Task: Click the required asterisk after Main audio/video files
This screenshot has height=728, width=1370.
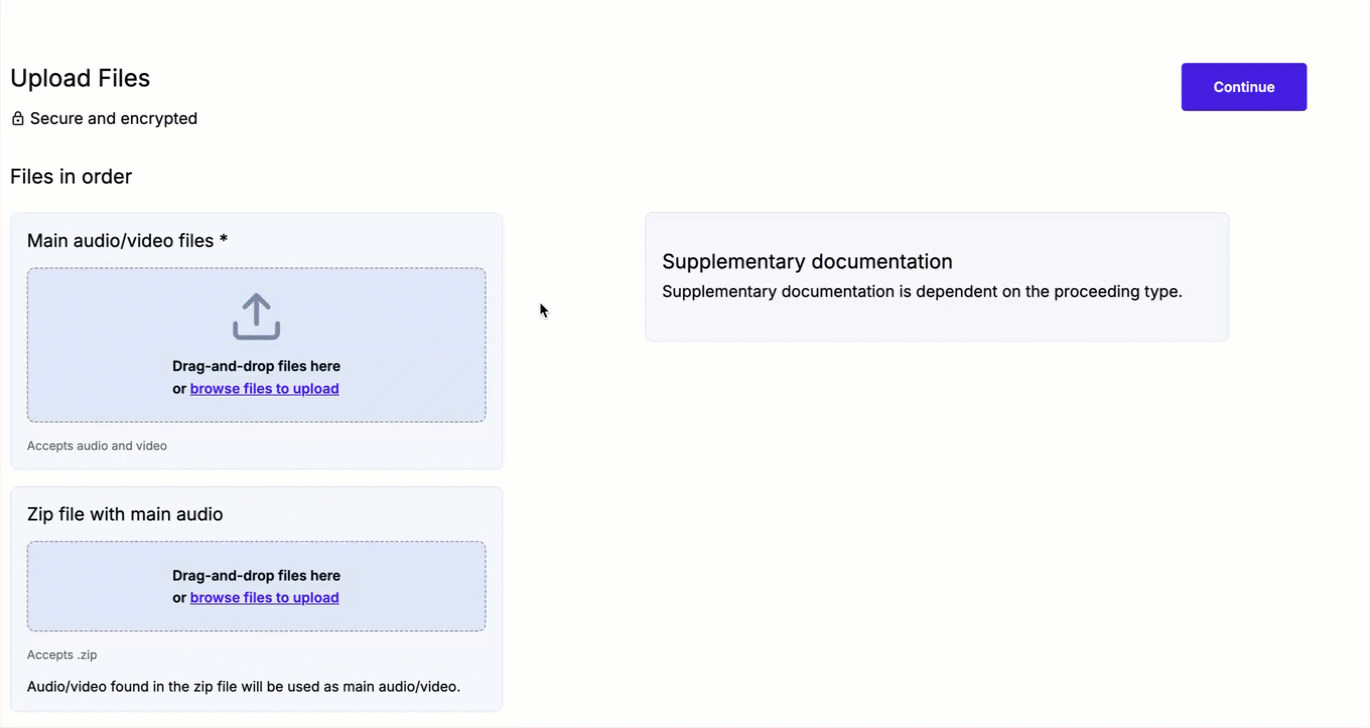Action: tap(224, 240)
